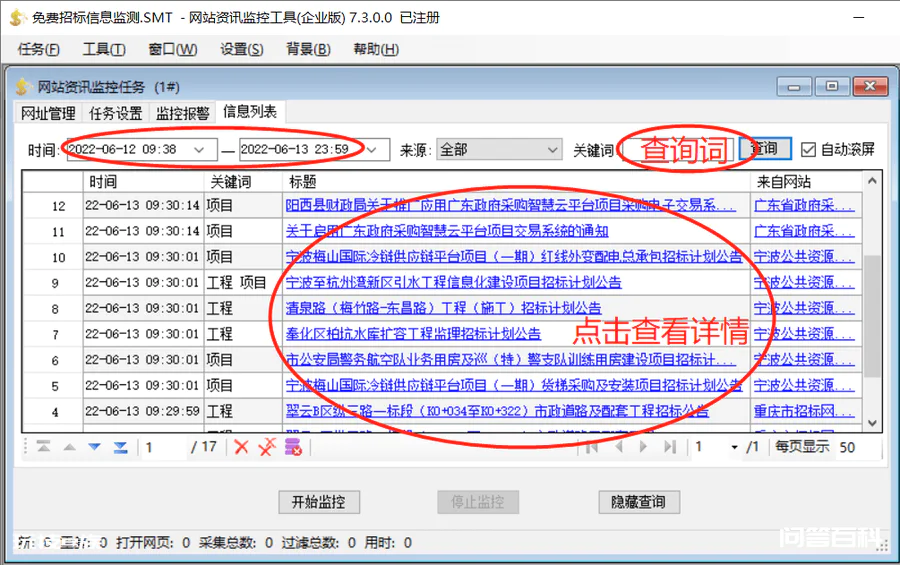Clear database icon with red X badge
The width and height of the screenshot is (900, 565).
(293, 447)
